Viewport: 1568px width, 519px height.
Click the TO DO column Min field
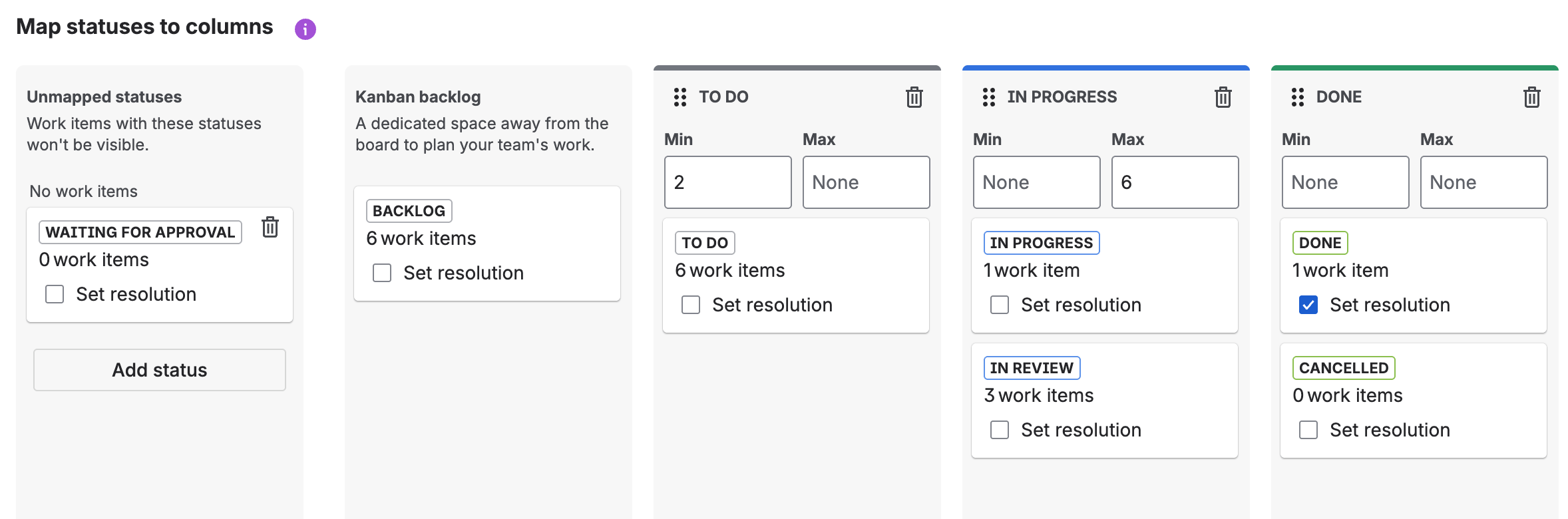click(x=727, y=182)
